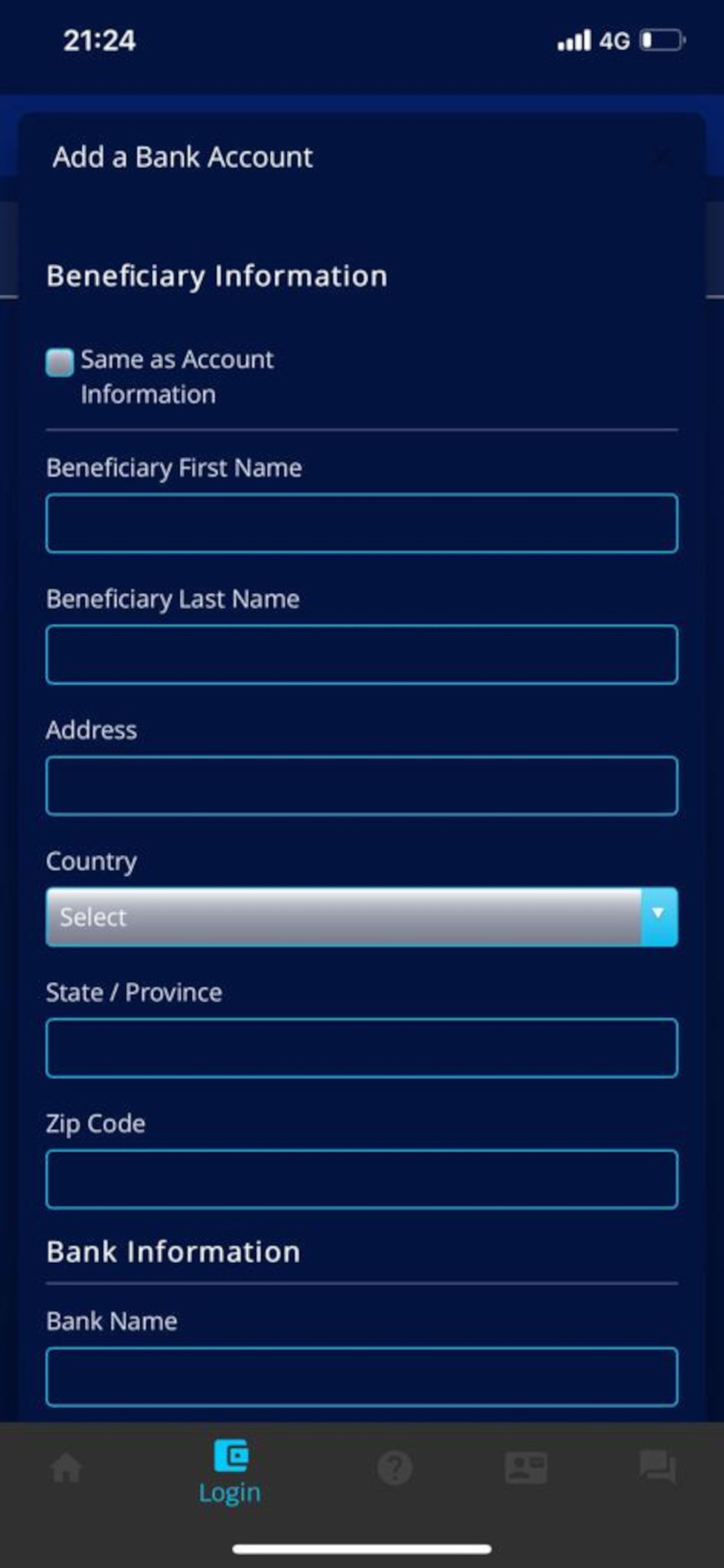724x1568 pixels.
Task: Tap the battery icon in status bar
Action: click(x=663, y=40)
